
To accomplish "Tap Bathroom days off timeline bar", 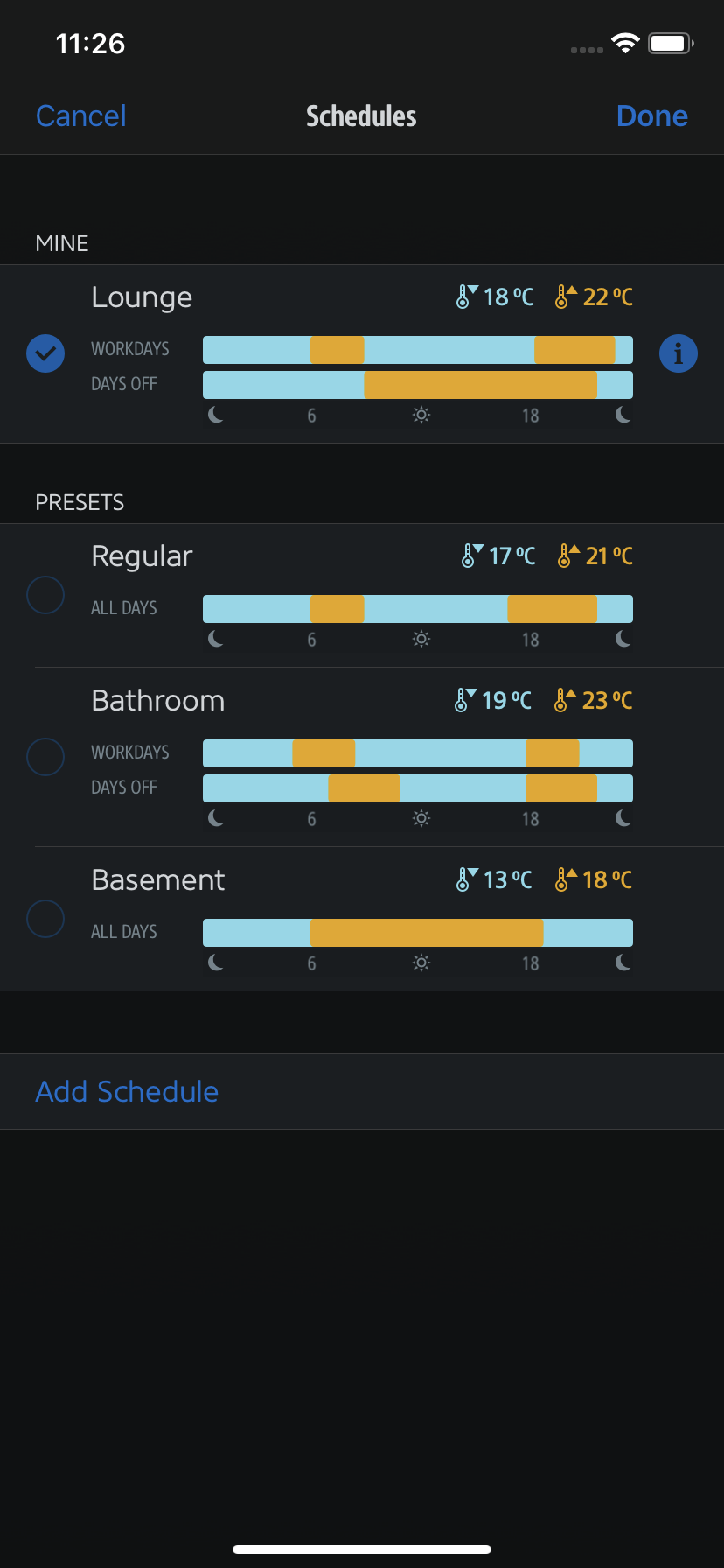I will pyautogui.click(x=418, y=788).
